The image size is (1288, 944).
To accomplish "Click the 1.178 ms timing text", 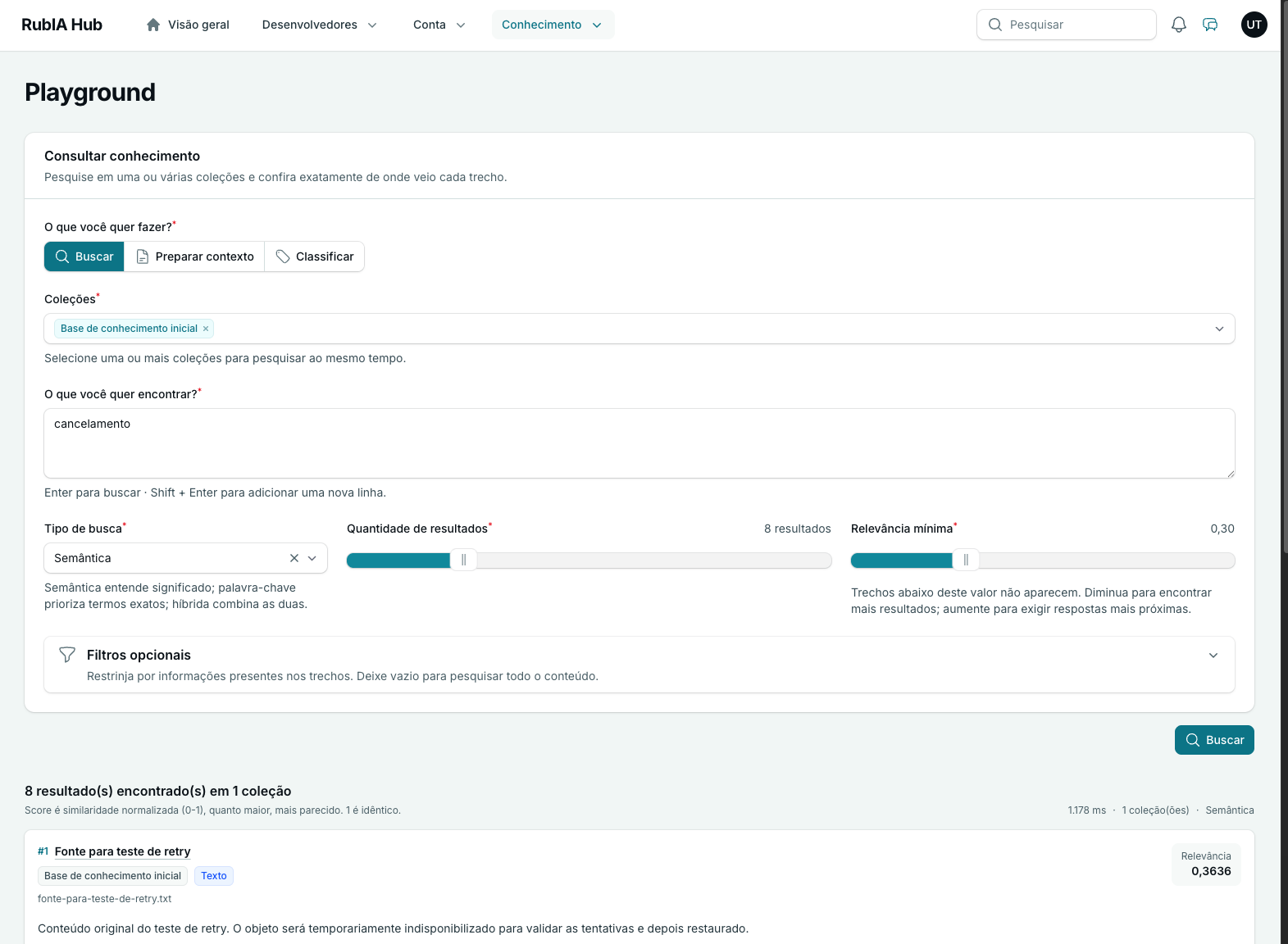I will tap(1086, 810).
